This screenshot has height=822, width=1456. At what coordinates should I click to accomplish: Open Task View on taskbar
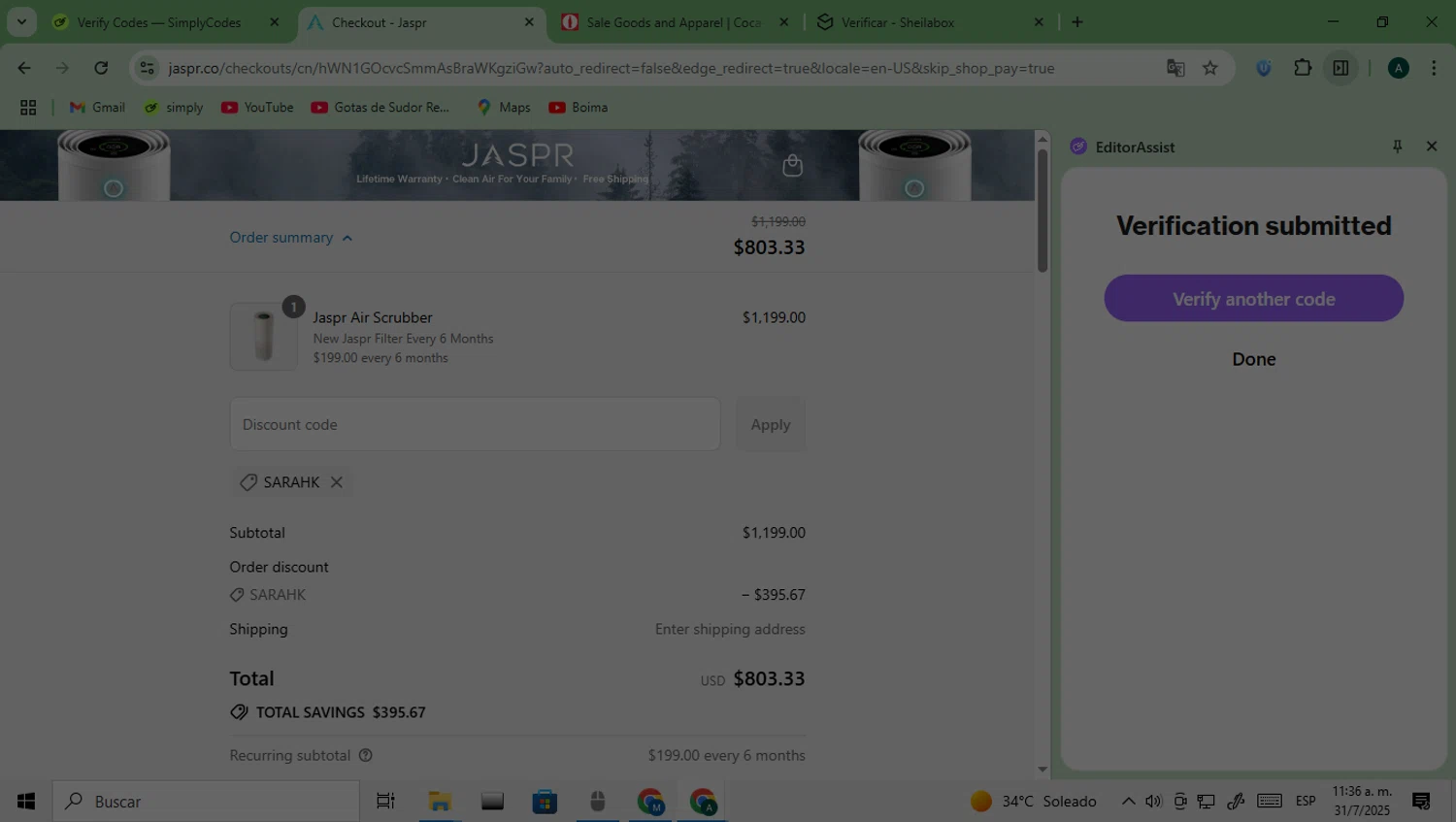click(385, 802)
